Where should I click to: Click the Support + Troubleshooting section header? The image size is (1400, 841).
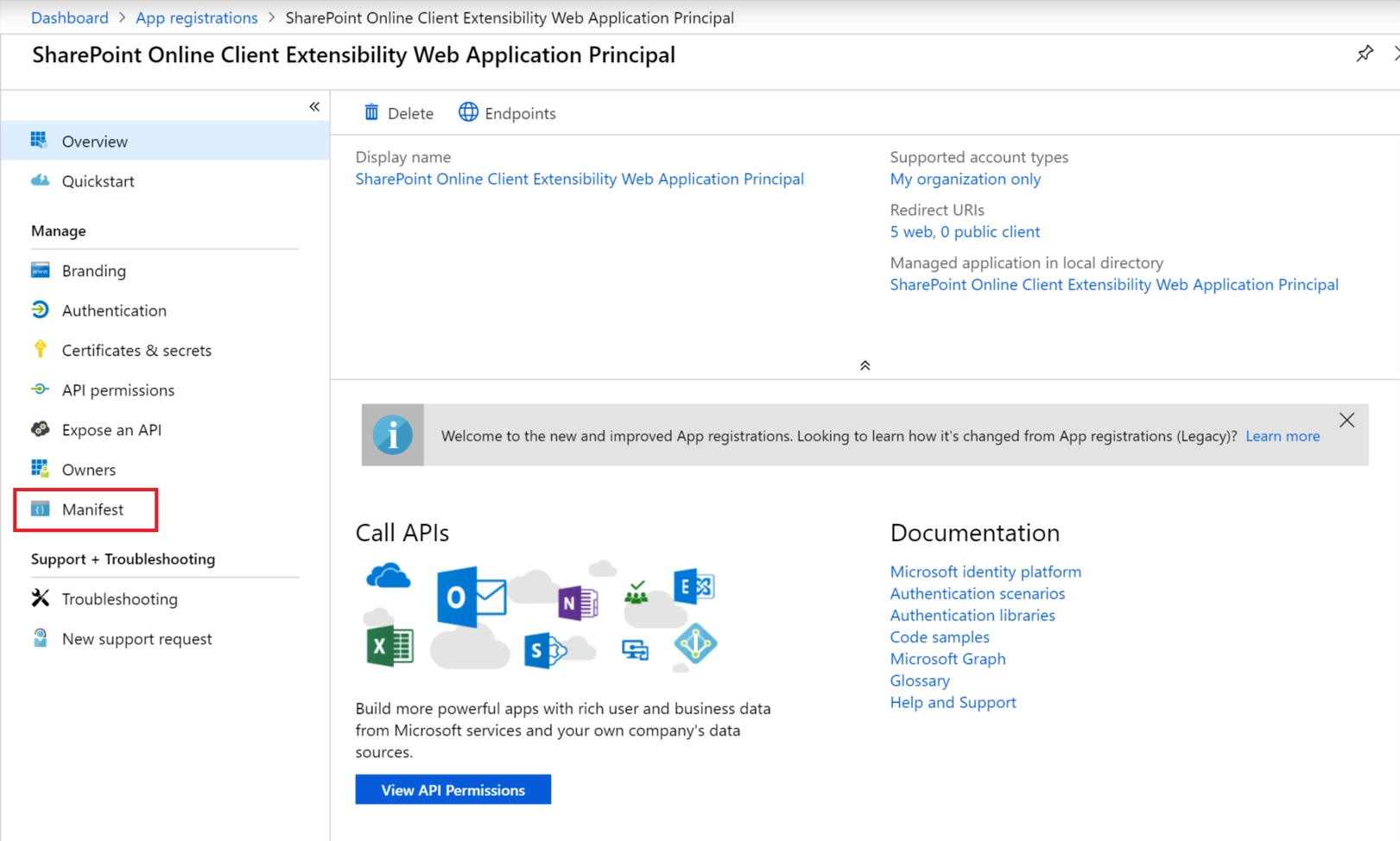point(123,559)
